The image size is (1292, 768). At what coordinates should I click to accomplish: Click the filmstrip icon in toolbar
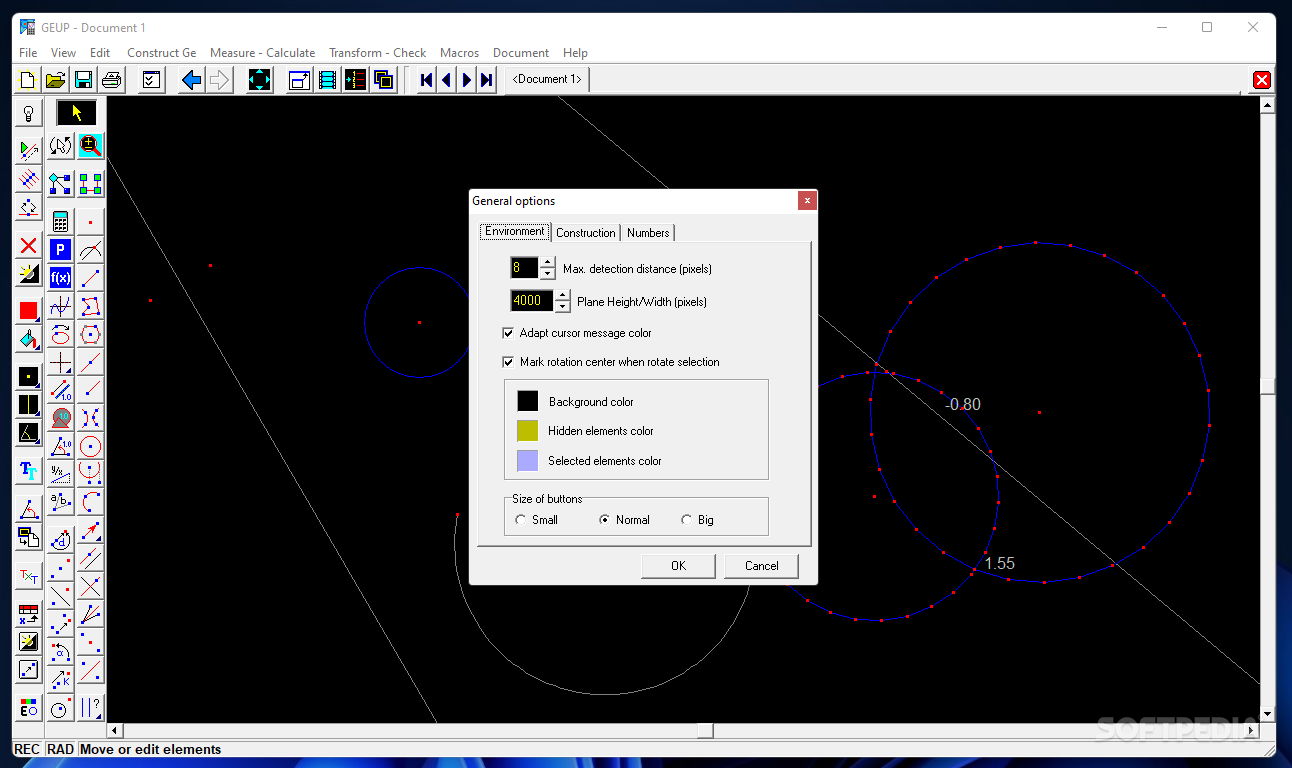coord(328,80)
